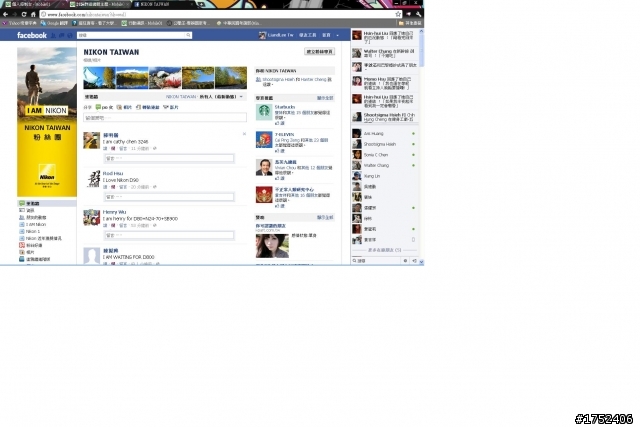
Task: Click the chat sidebar search field
Action: point(378,260)
